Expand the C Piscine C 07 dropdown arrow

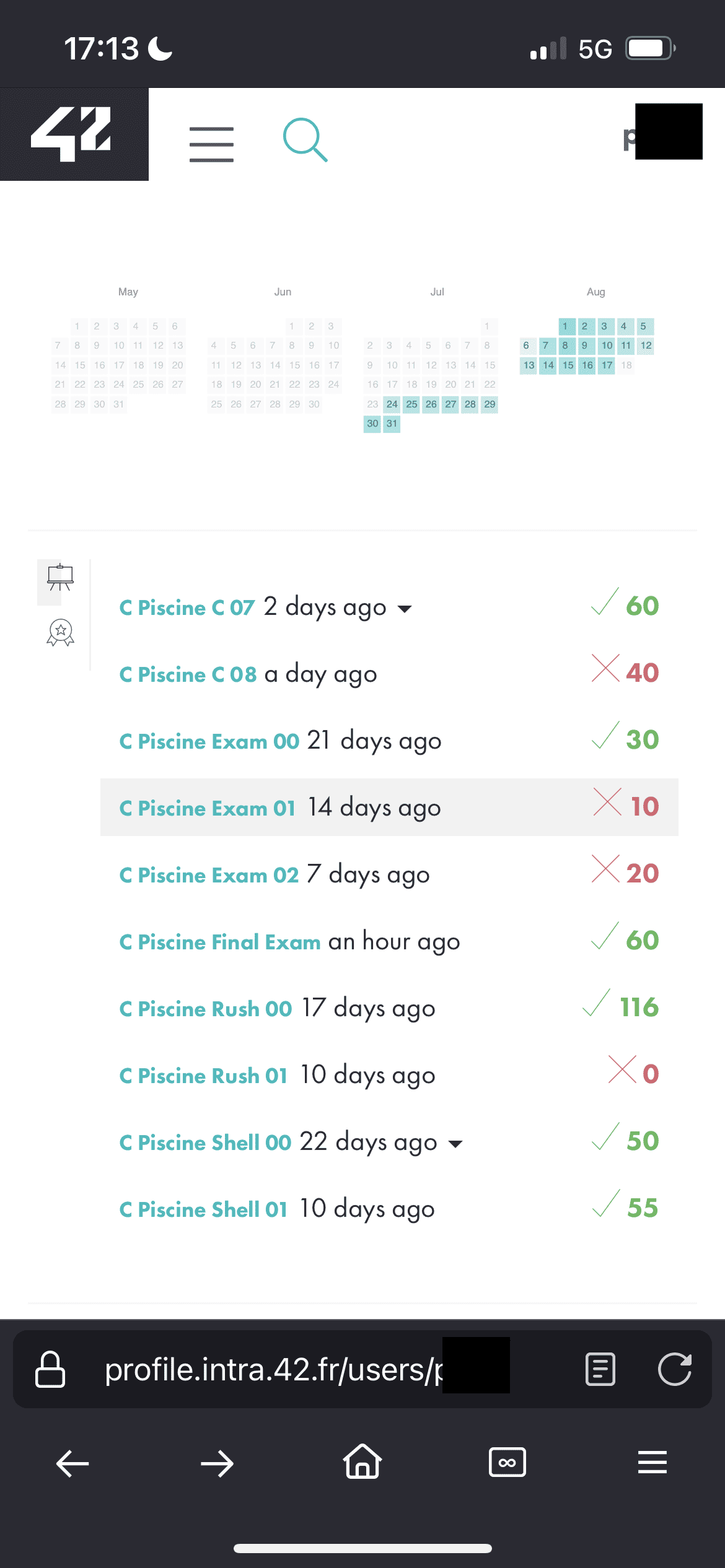[x=405, y=609]
